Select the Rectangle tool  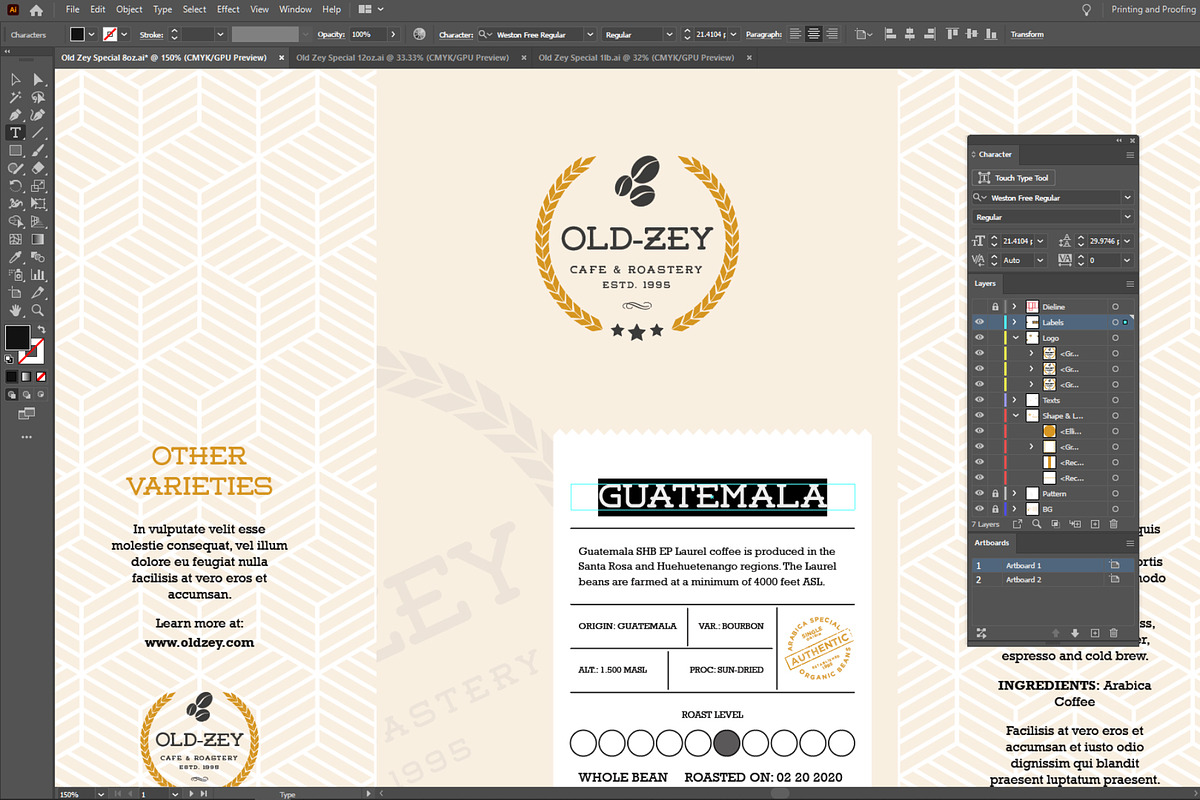click(x=15, y=151)
